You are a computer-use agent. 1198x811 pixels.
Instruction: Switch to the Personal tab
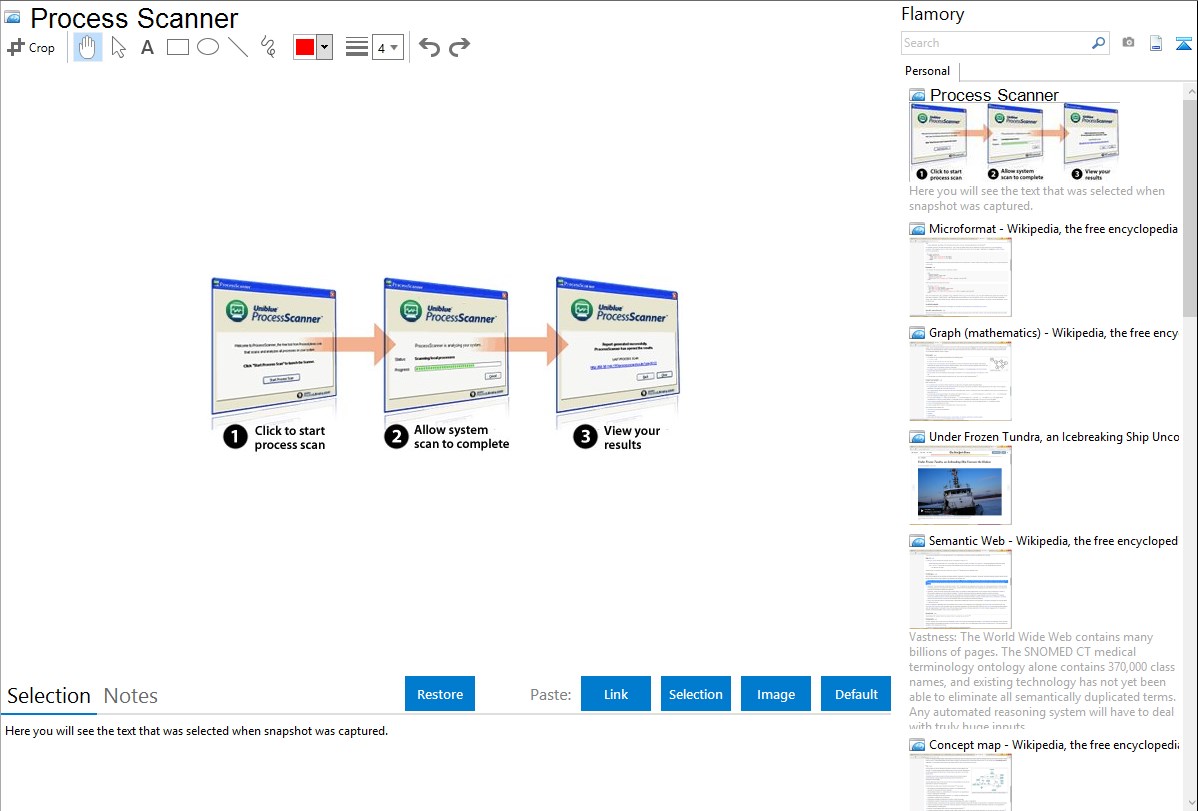click(928, 70)
